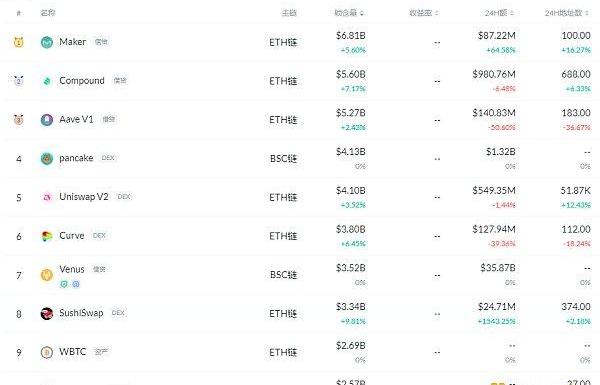This screenshot has height=385, width=600.
Task: Click the Uniswap V2 unicorn icon
Action: click(x=47, y=197)
